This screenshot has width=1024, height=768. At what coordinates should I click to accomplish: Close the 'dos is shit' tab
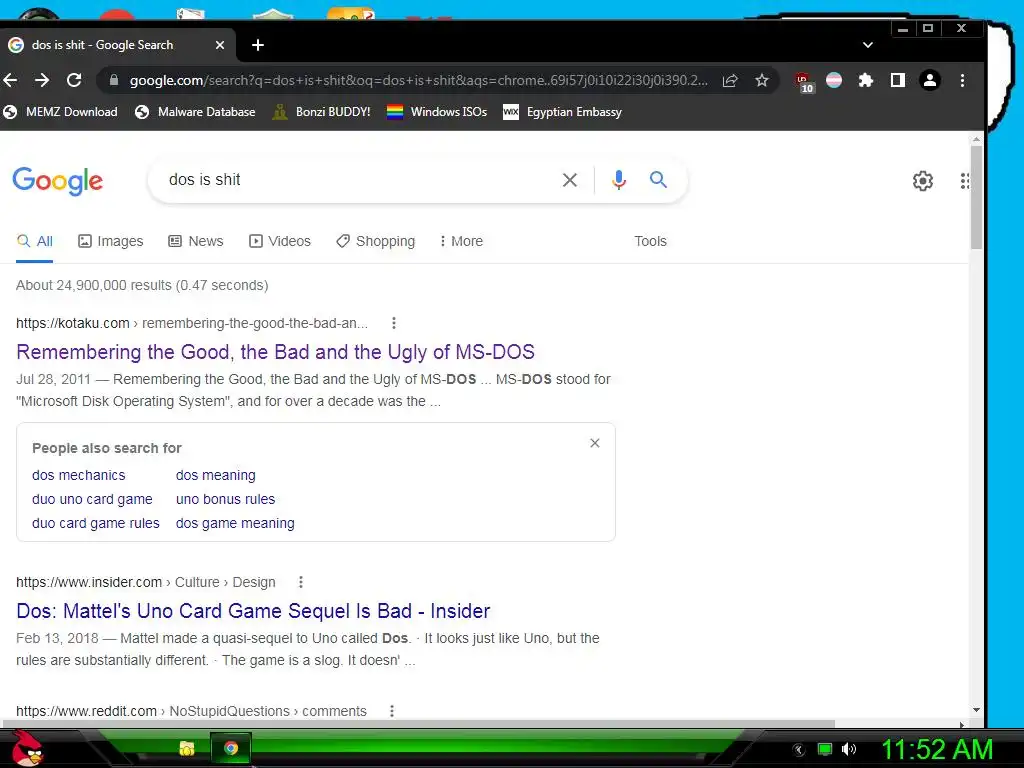[220, 45]
